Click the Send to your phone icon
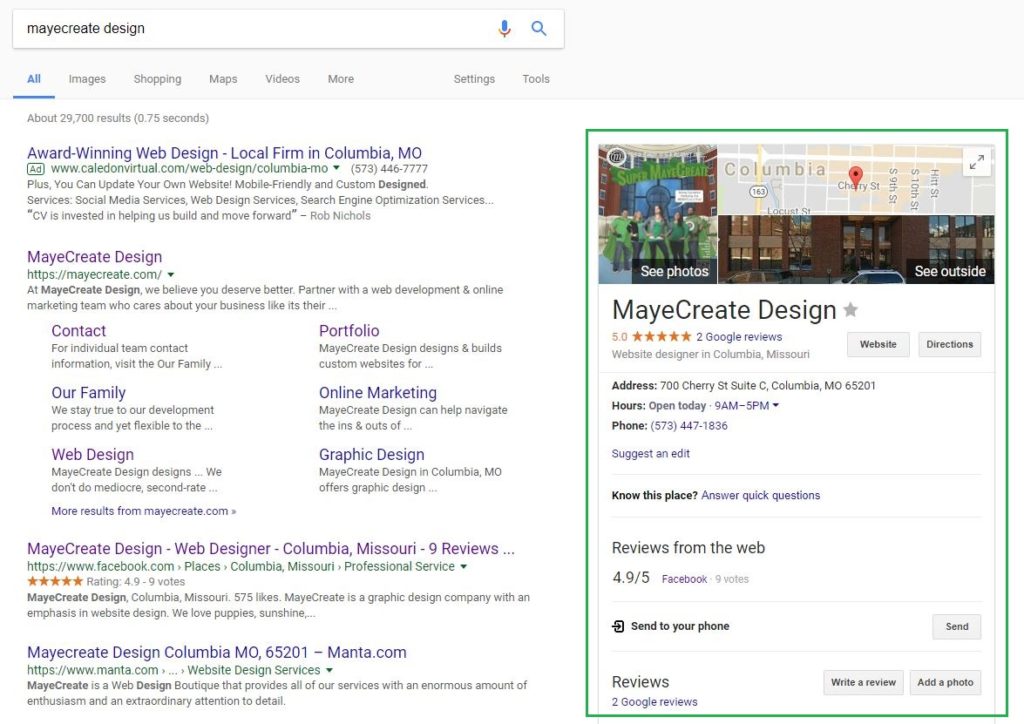This screenshot has width=1024, height=724. tap(618, 627)
